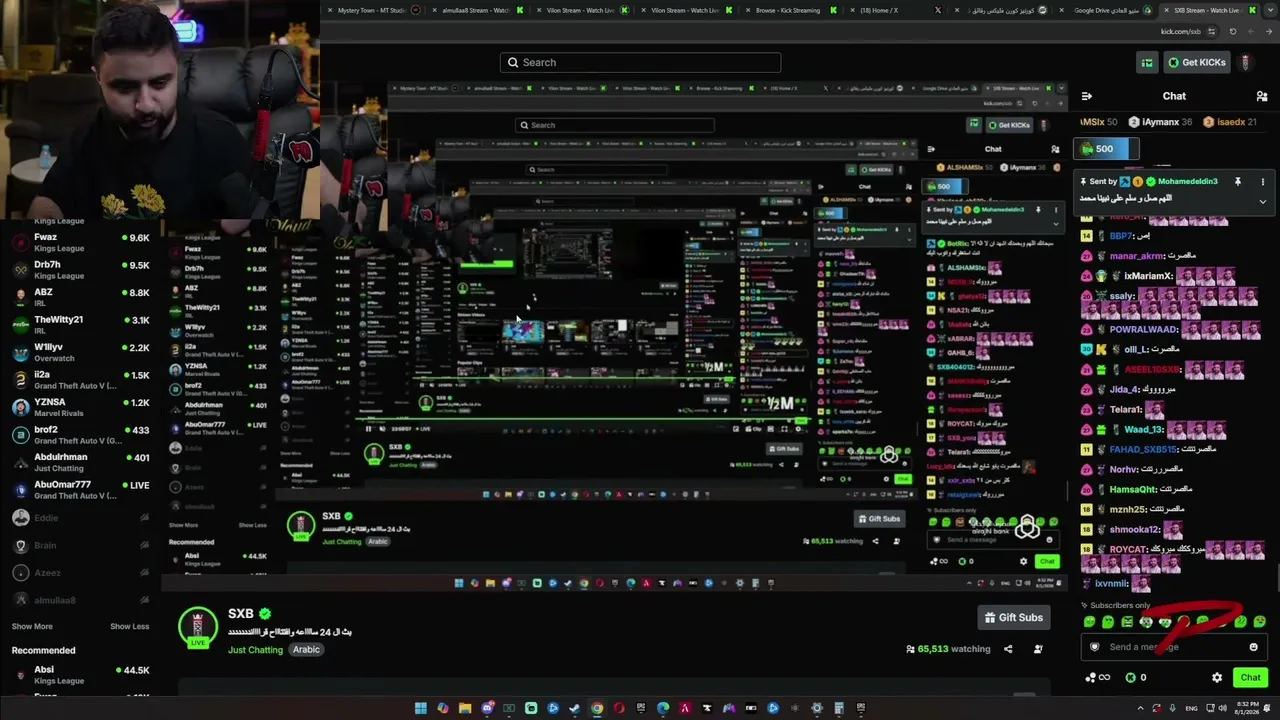Image resolution: width=1280 pixels, height=720 pixels.
Task: Reload the page in the browser
Action: (1233, 31)
